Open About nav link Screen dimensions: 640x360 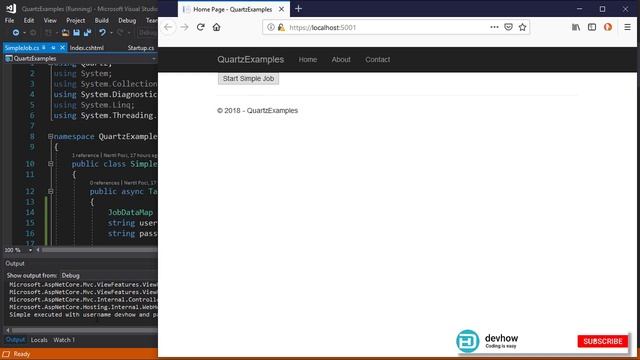click(341, 60)
